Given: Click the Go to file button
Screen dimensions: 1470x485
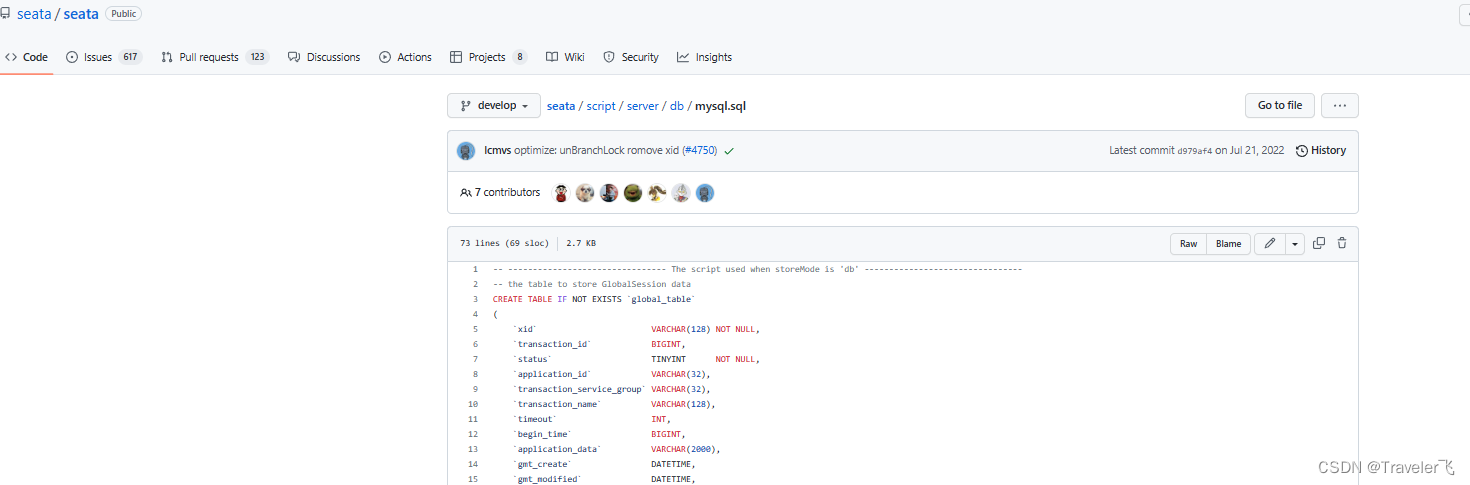Looking at the screenshot, I should (x=1280, y=105).
